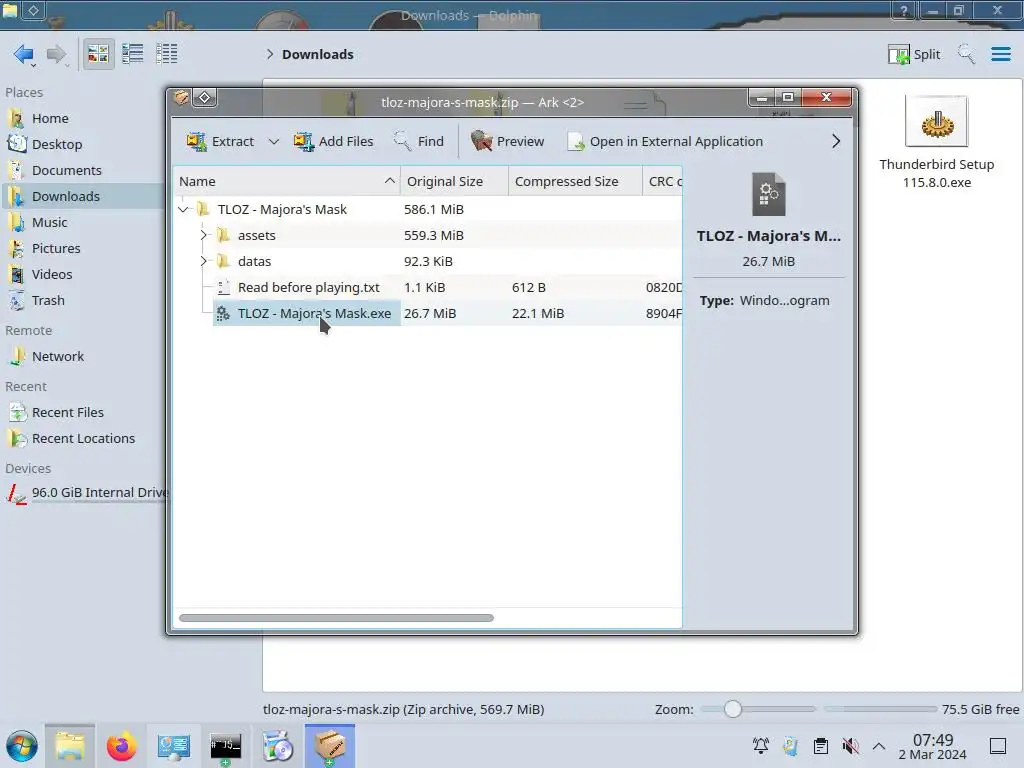Open the Extract dropdown arrow
The image size is (1024, 768).
(x=274, y=141)
